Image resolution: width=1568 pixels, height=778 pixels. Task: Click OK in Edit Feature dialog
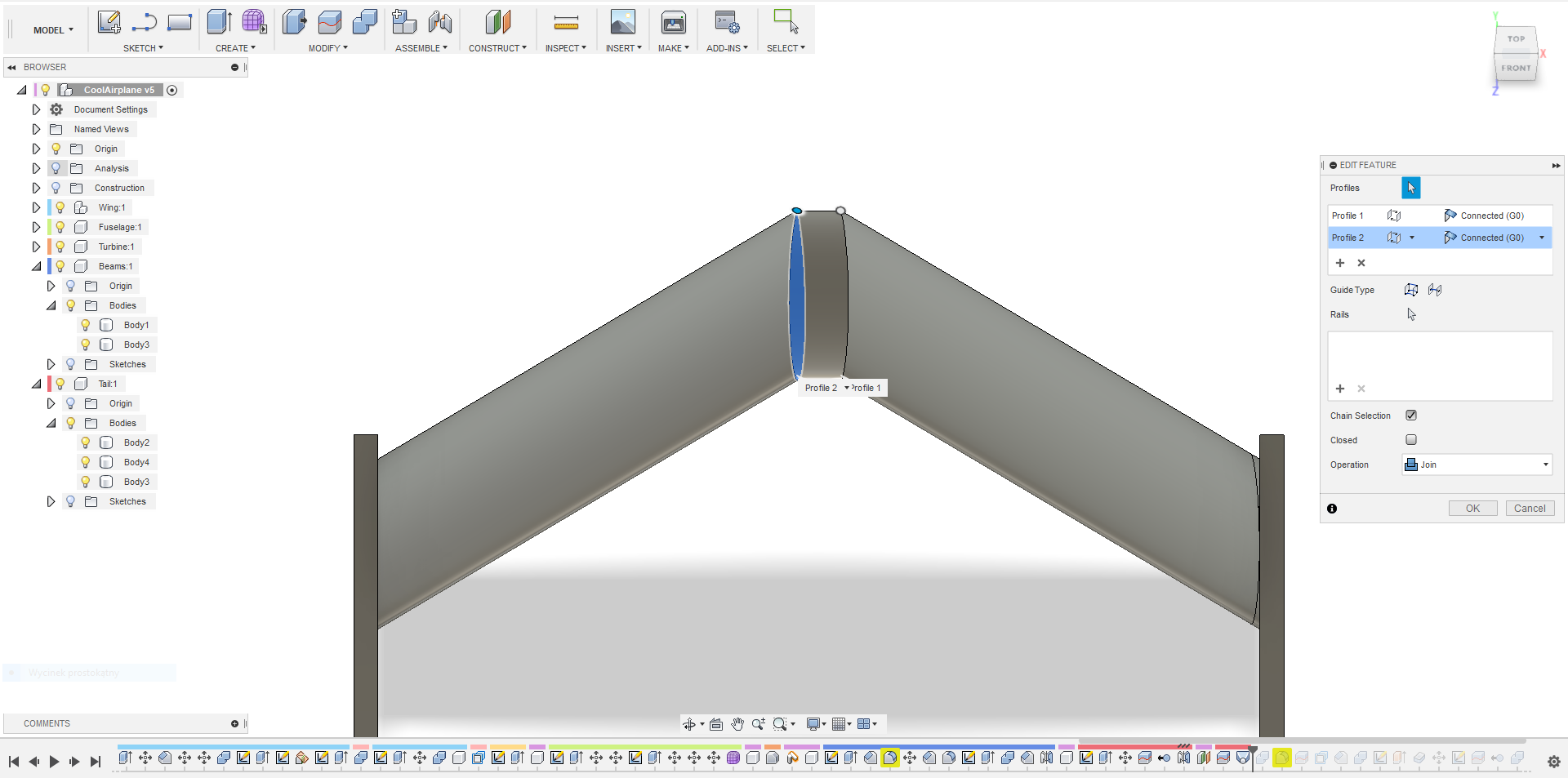tap(1472, 508)
